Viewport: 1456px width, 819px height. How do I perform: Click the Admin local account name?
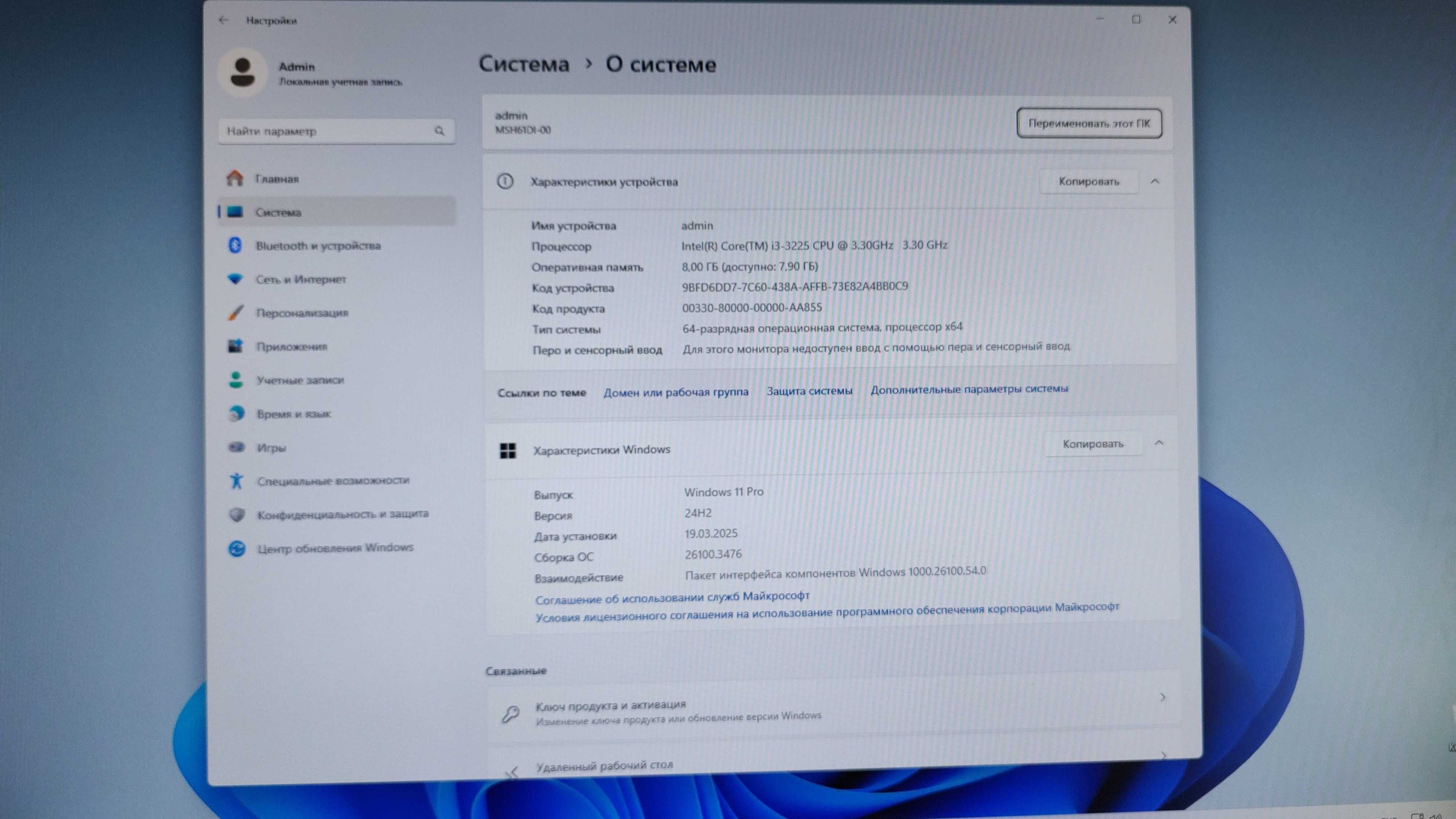pos(296,67)
